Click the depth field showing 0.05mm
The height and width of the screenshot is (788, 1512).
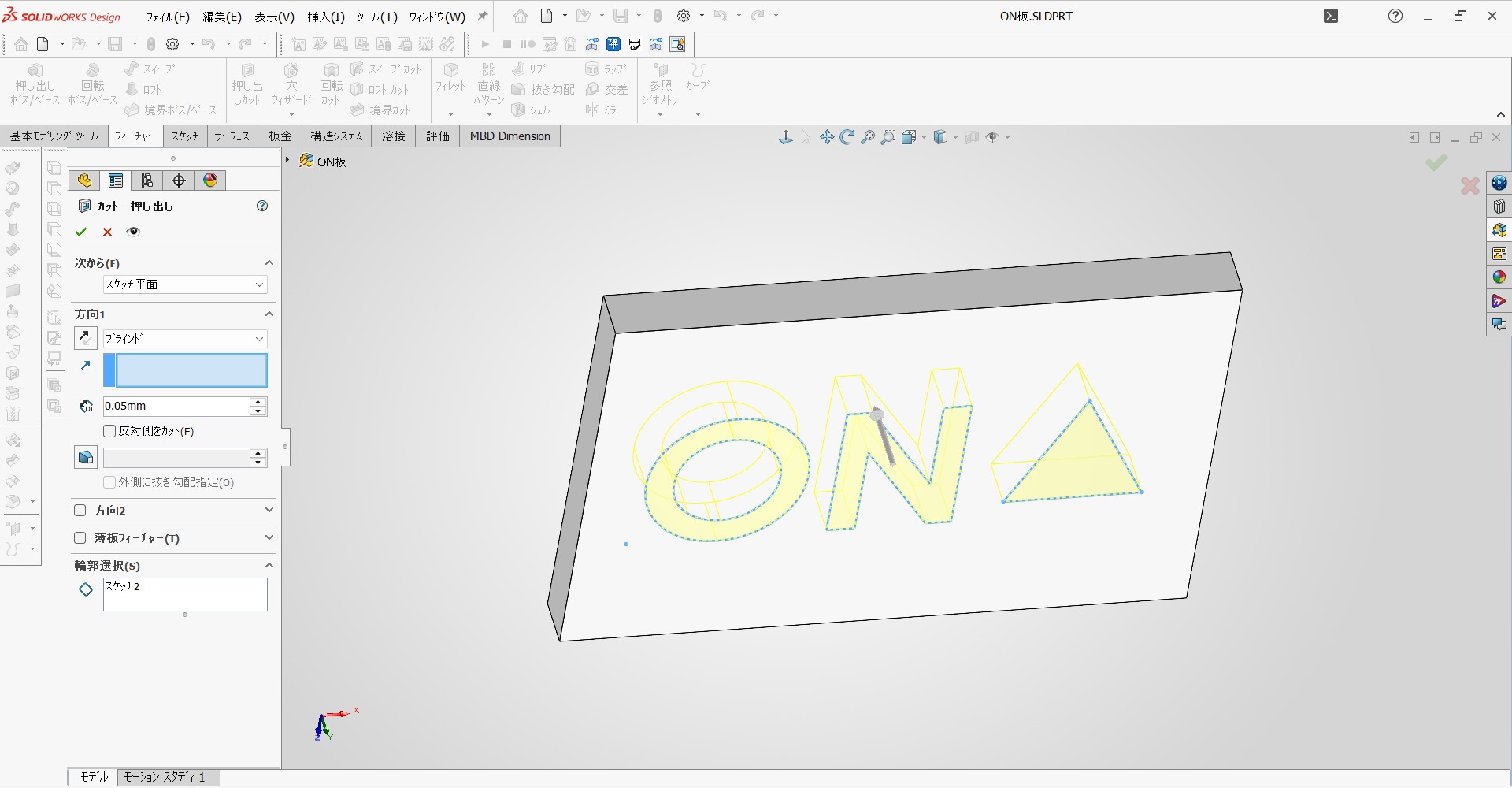click(x=176, y=406)
